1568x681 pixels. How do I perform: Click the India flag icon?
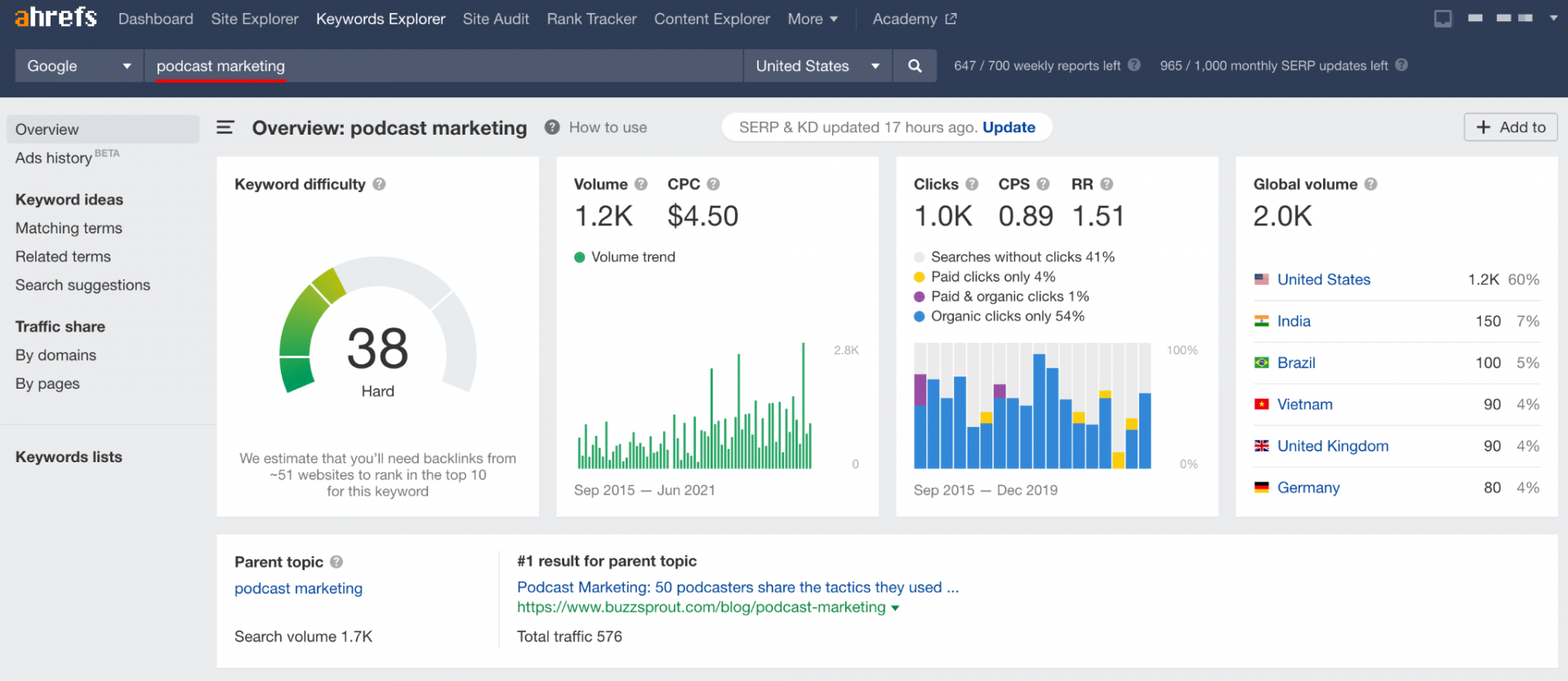tap(1262, 321)
